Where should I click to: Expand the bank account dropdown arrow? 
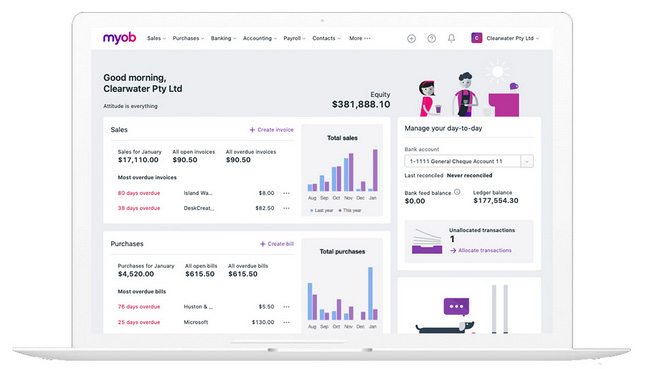[x=527, y=161]
